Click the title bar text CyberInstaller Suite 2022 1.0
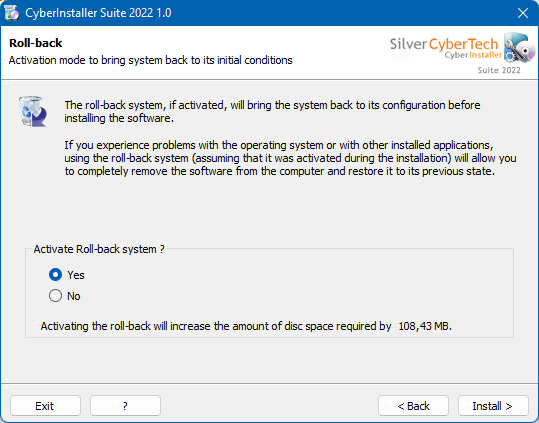 pos(98,13)
